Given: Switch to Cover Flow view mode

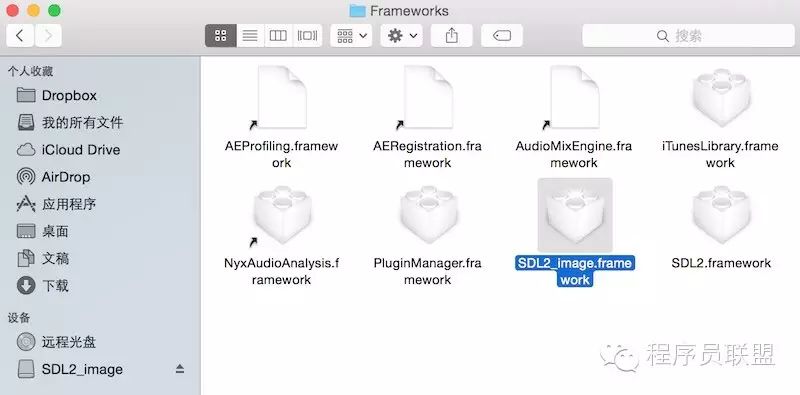Looking at the screenshot, I should [x=307, y=35].
